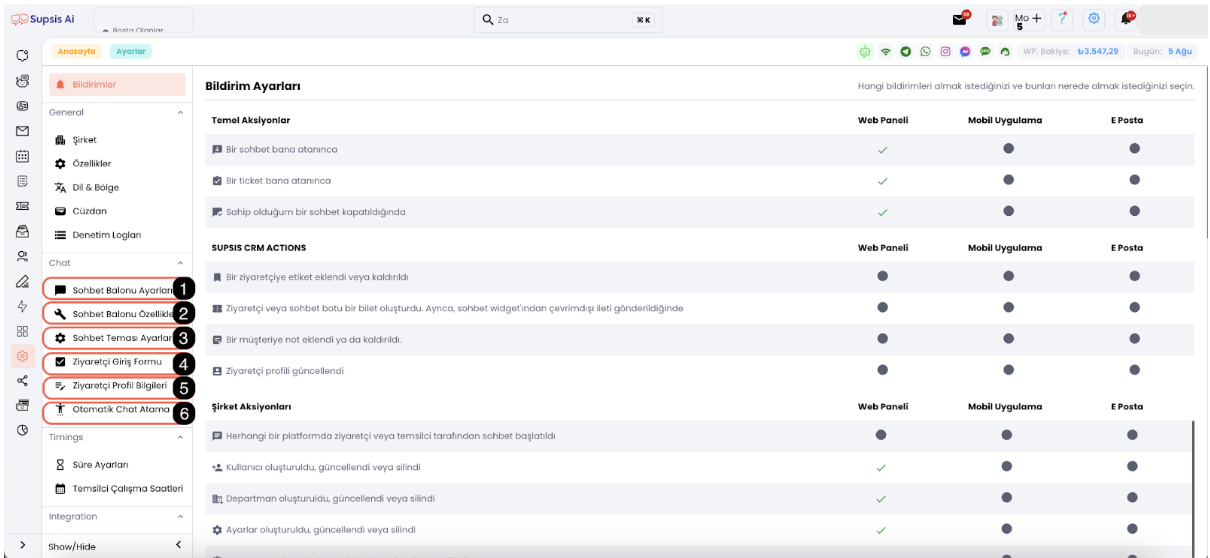Click the Bugün date badge
Image resolution: width=1210 pixels, height=558 pixels.
[x=1163, y=51]
